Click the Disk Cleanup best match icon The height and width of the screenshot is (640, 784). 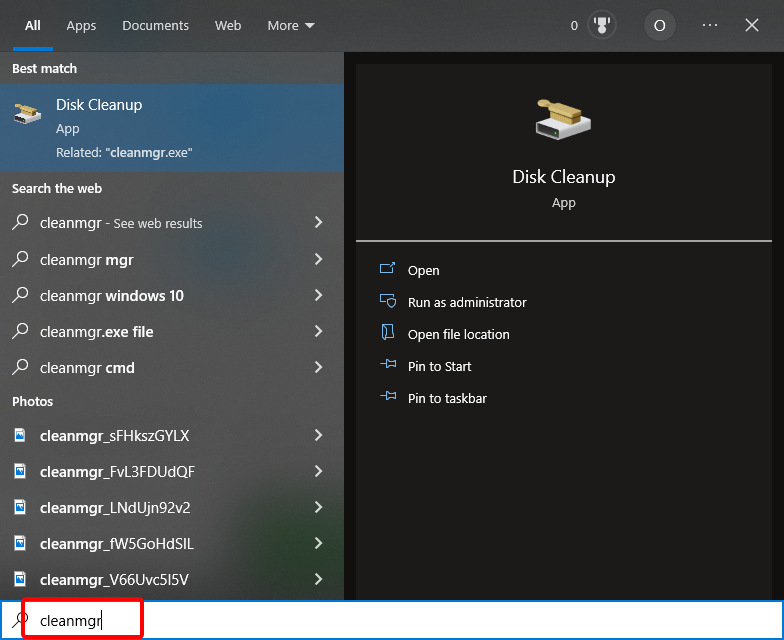pyautogui.click(x=27, y=114)
